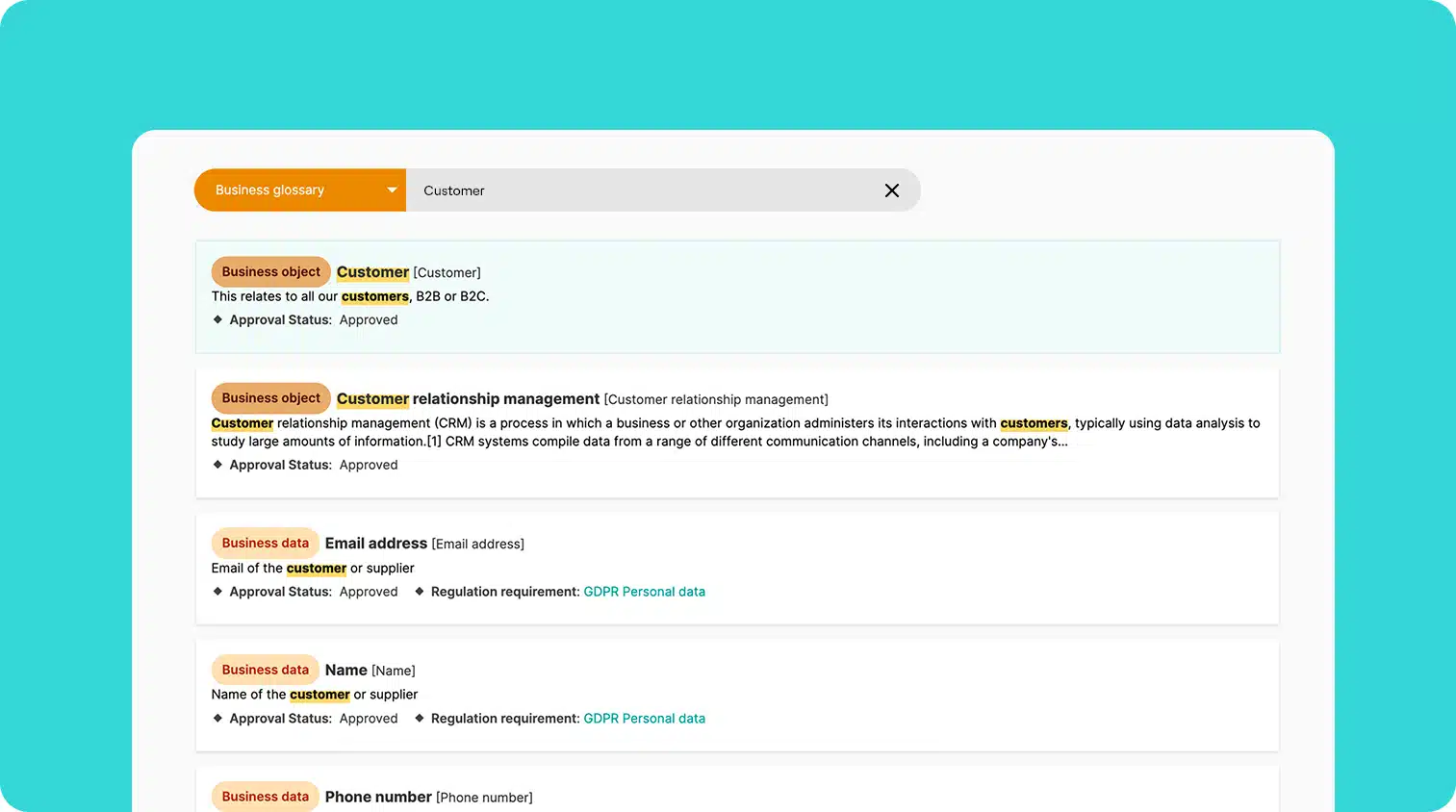Click diamond icon before Name Regulation requirement
This screenshot has width=1456, height=812.
point(420,718)
